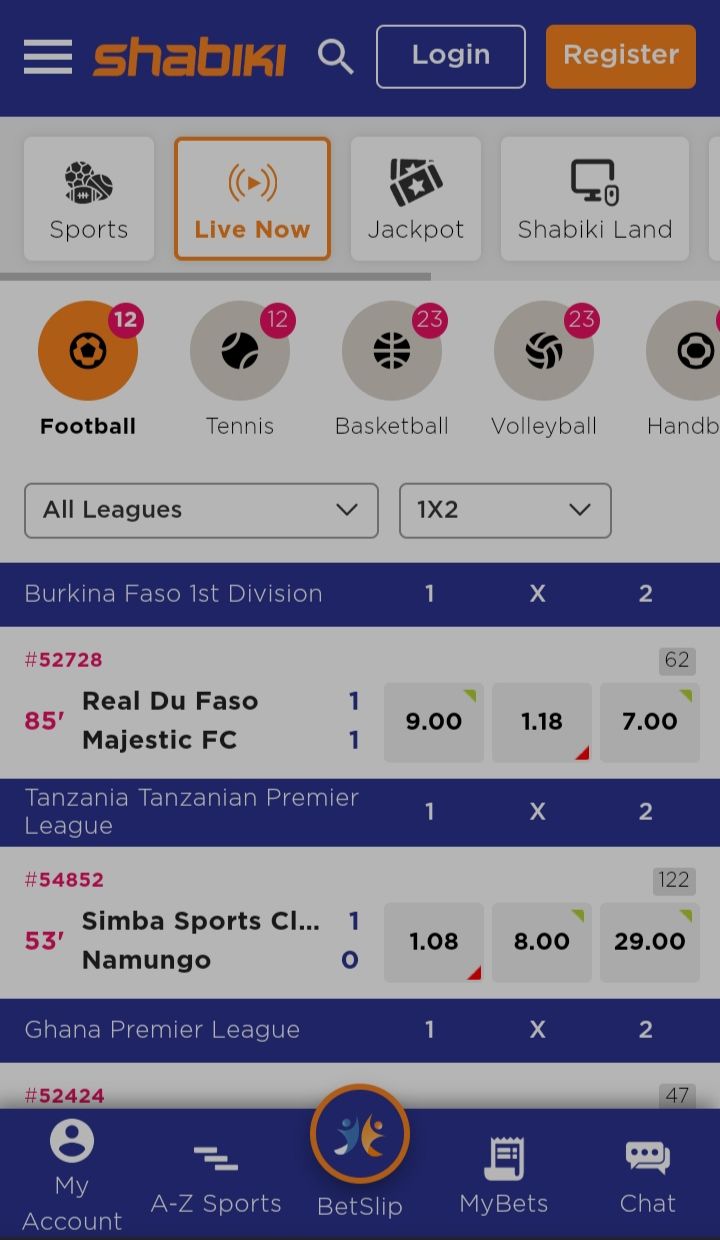The image size is (720, 1240).
Task: Tap the search magnifier icon
Action: [x=335, y=57]
